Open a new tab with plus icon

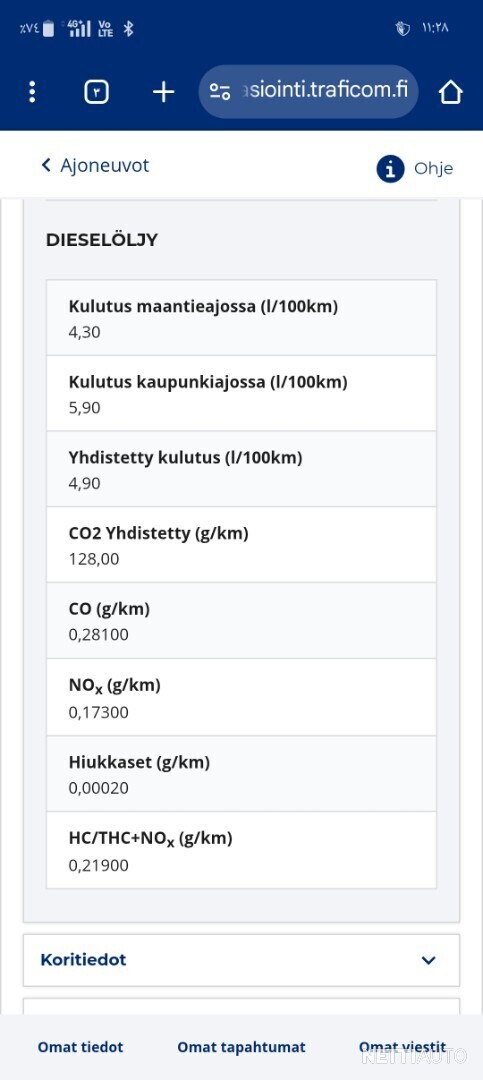tap(163, 92)
